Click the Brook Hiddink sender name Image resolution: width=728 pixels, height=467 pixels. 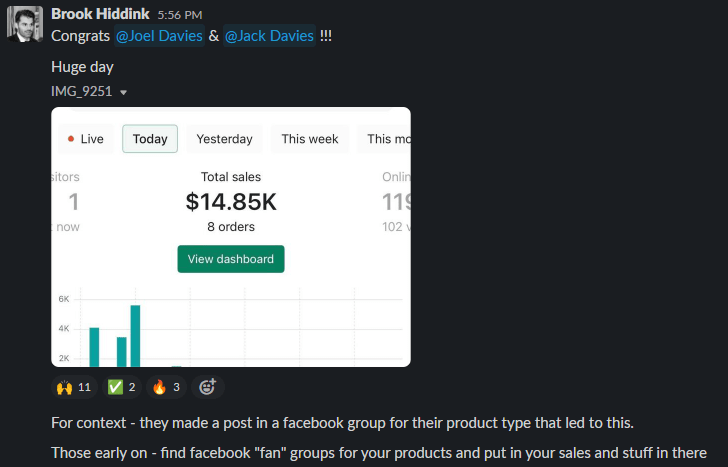click(x=100, y=14)
